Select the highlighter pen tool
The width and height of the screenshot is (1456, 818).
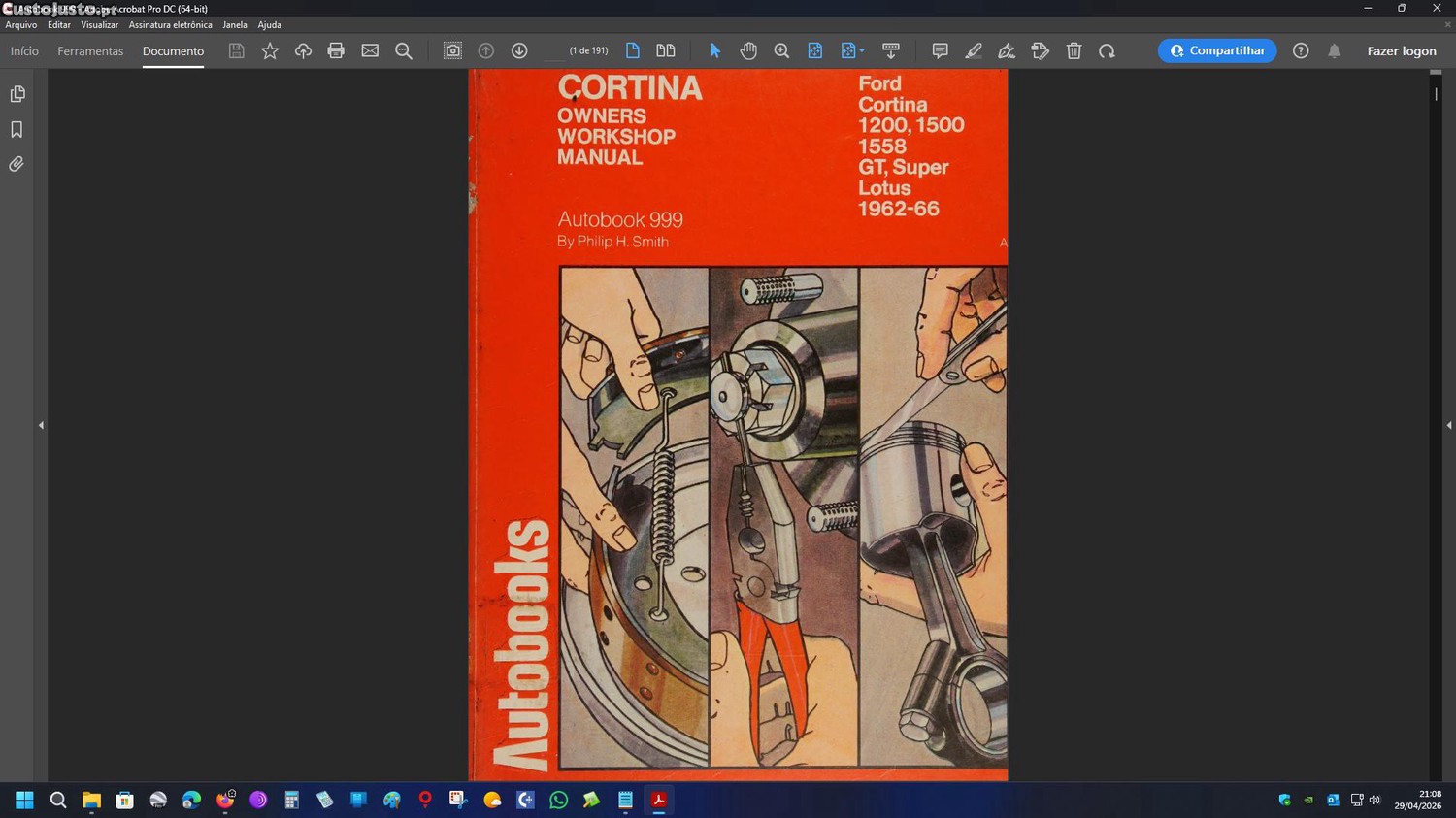[x=974, y=50]
